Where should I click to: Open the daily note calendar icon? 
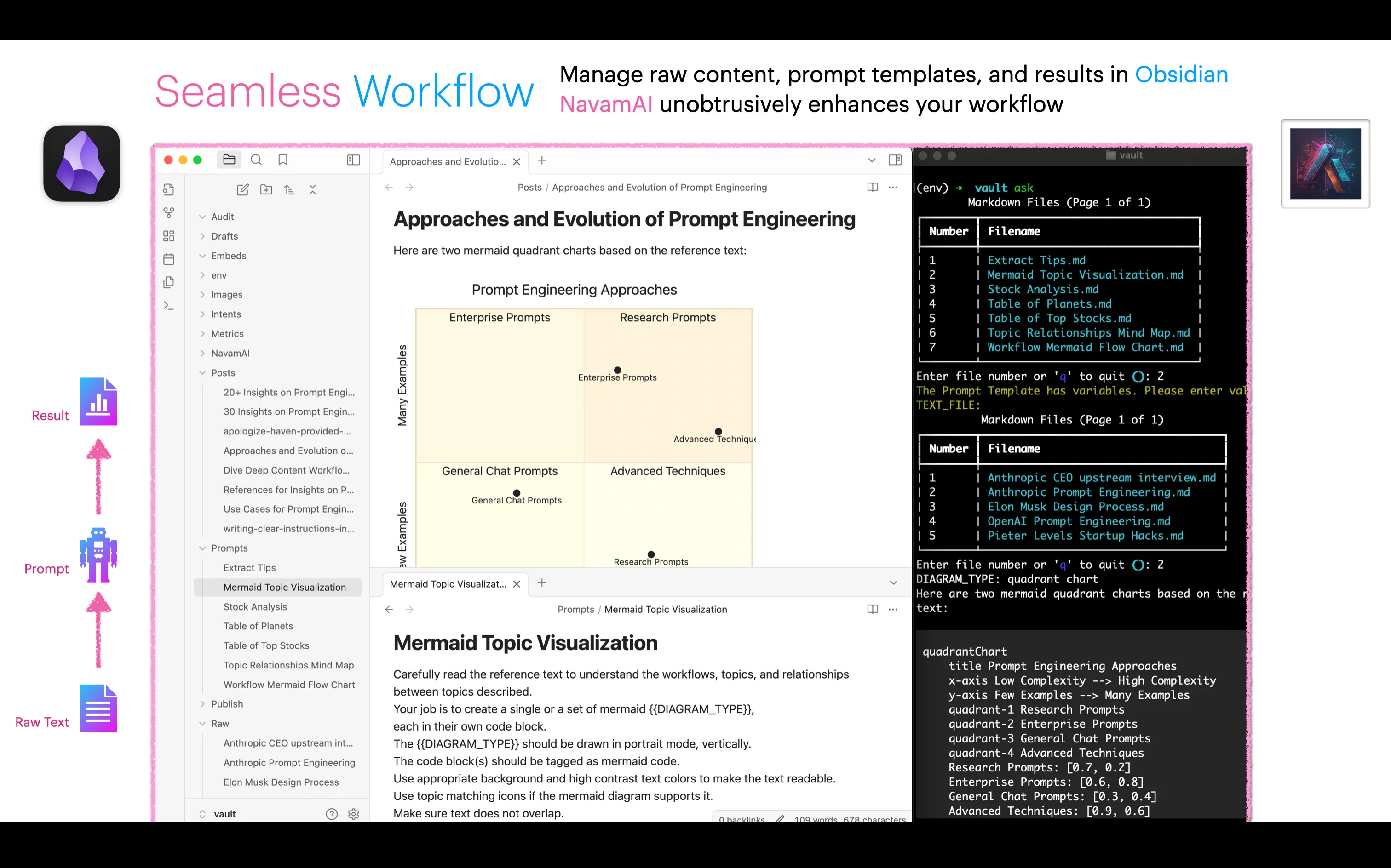tap(169, 259)
